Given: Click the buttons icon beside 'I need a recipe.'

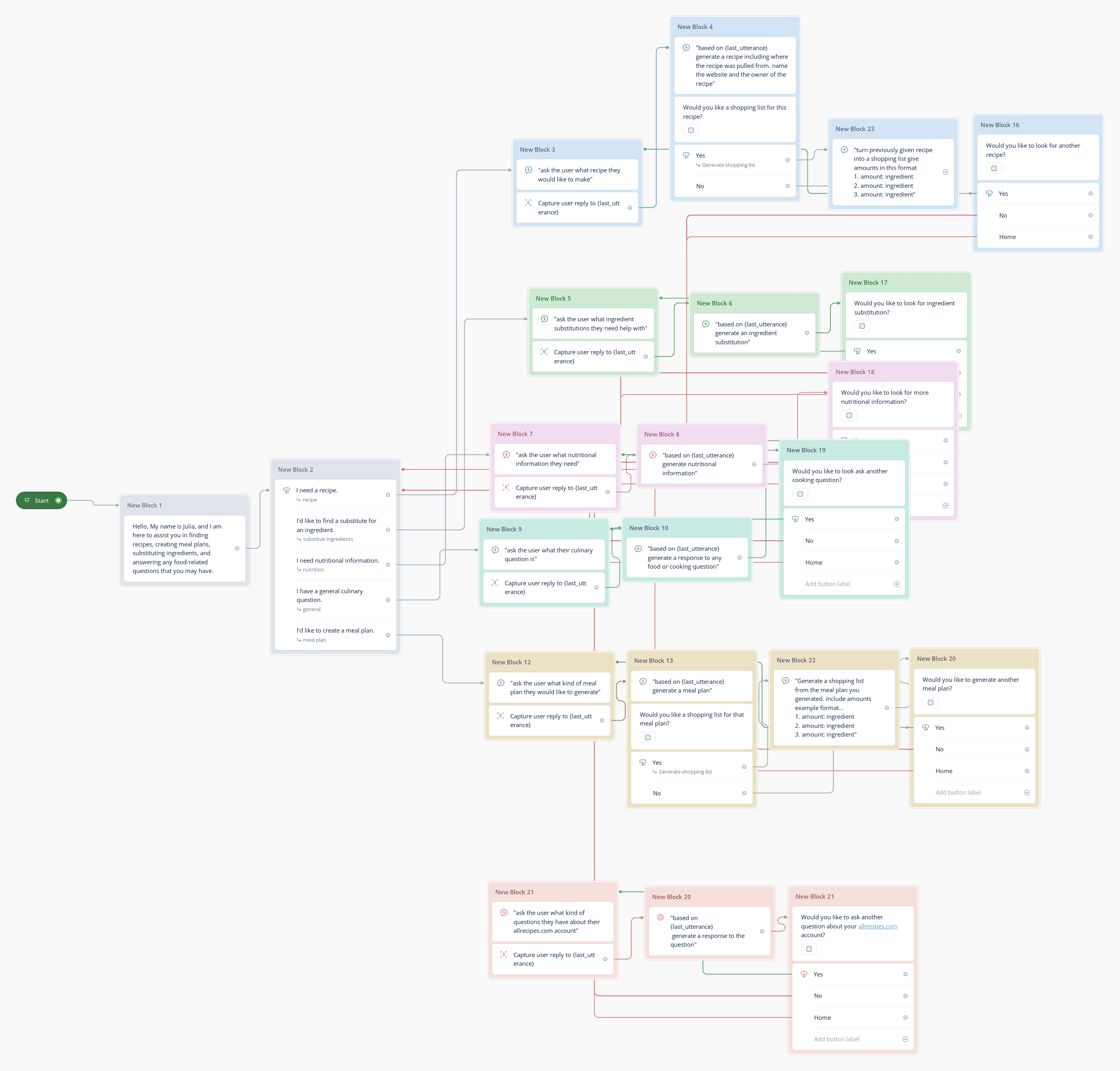Looking at the screenshot, I should (287, 490).
